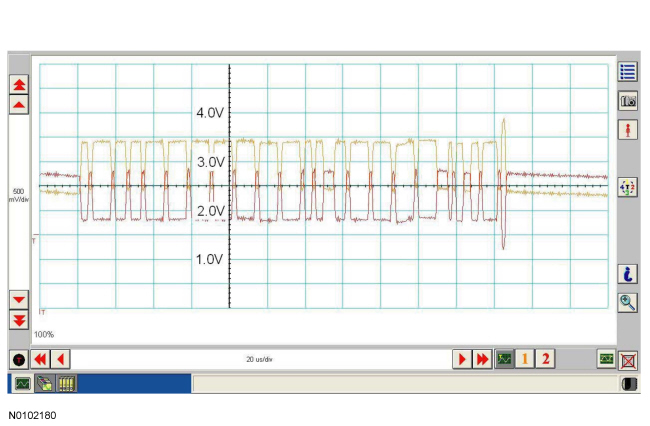Screen dimensions: 650x426
Task: Select the yellow grid tab in bottom bar
Action: tap(66, 383)
